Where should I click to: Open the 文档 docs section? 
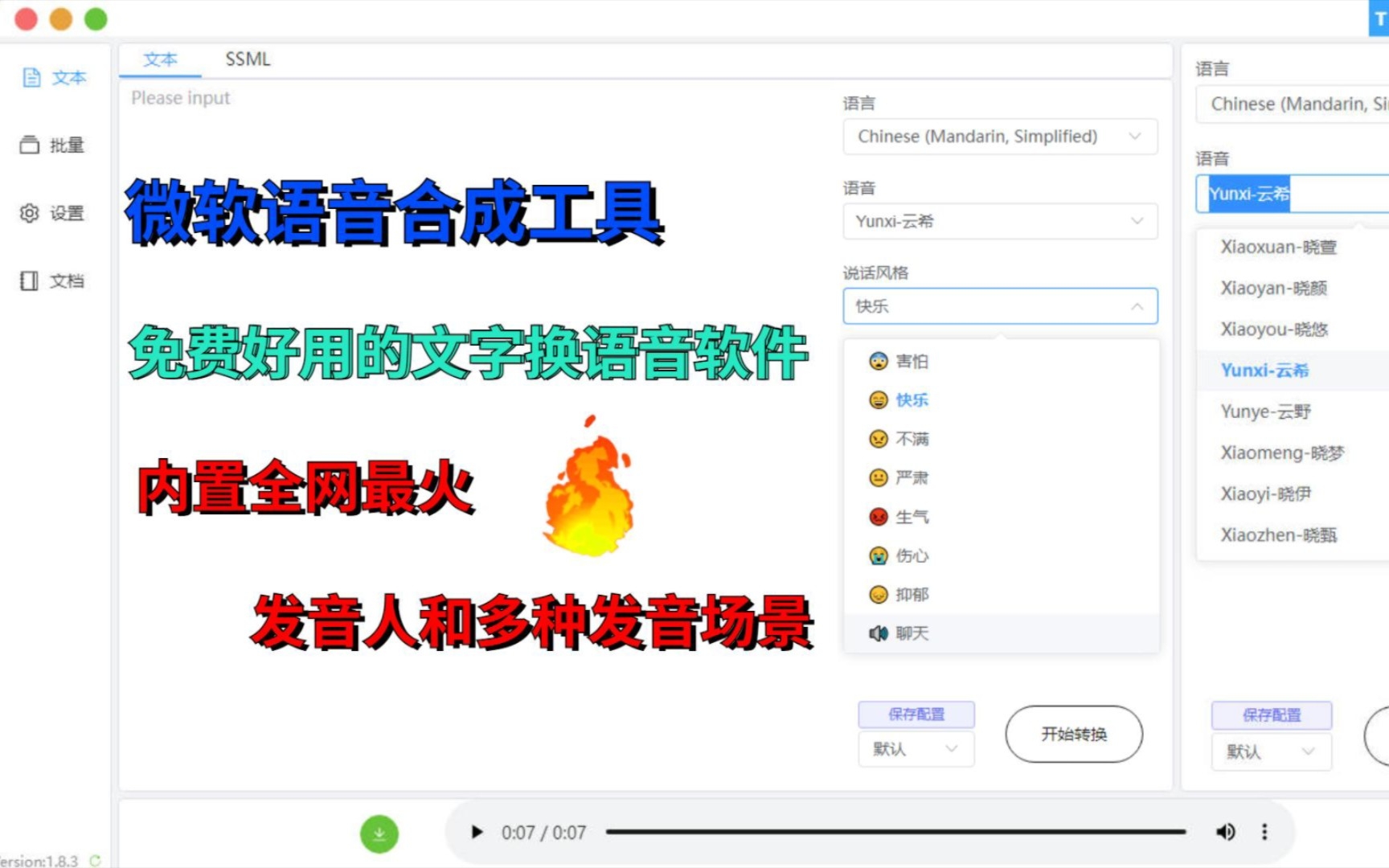(52, 280)
